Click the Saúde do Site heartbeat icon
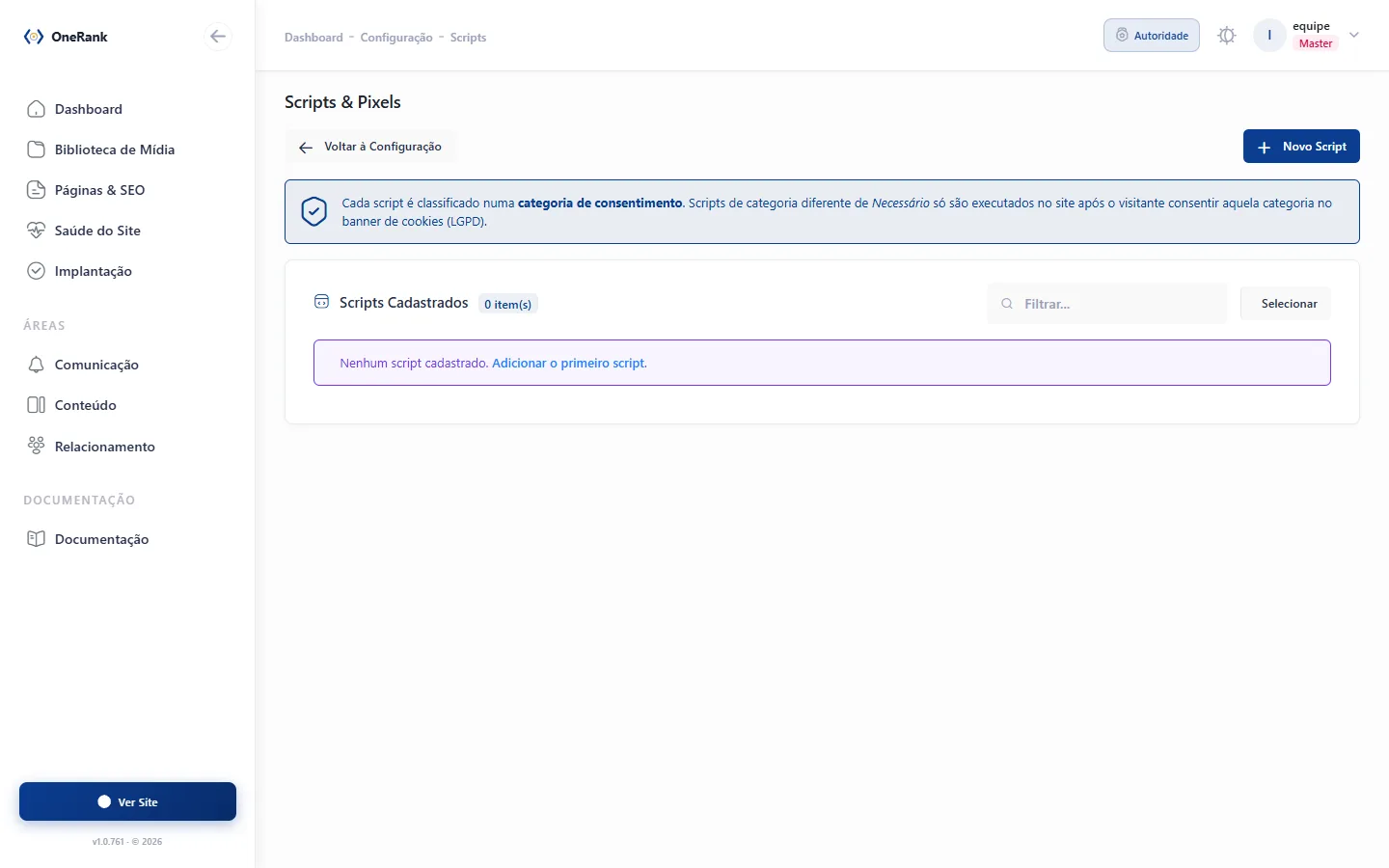The height and width of the screenshot is (868, 1389). pyautogui.click(x=36, y=231)
